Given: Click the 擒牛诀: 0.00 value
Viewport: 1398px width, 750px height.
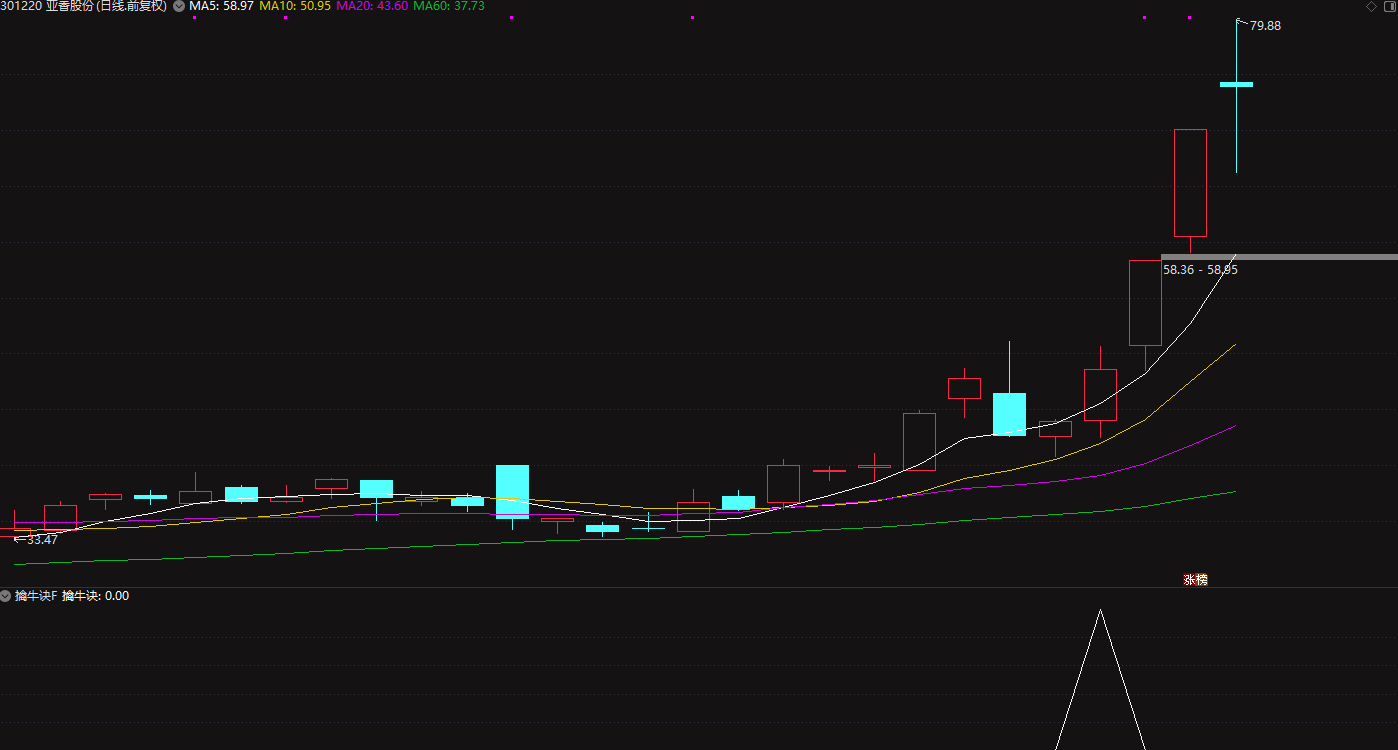Looking at the screenshot, I should point(95,596).
